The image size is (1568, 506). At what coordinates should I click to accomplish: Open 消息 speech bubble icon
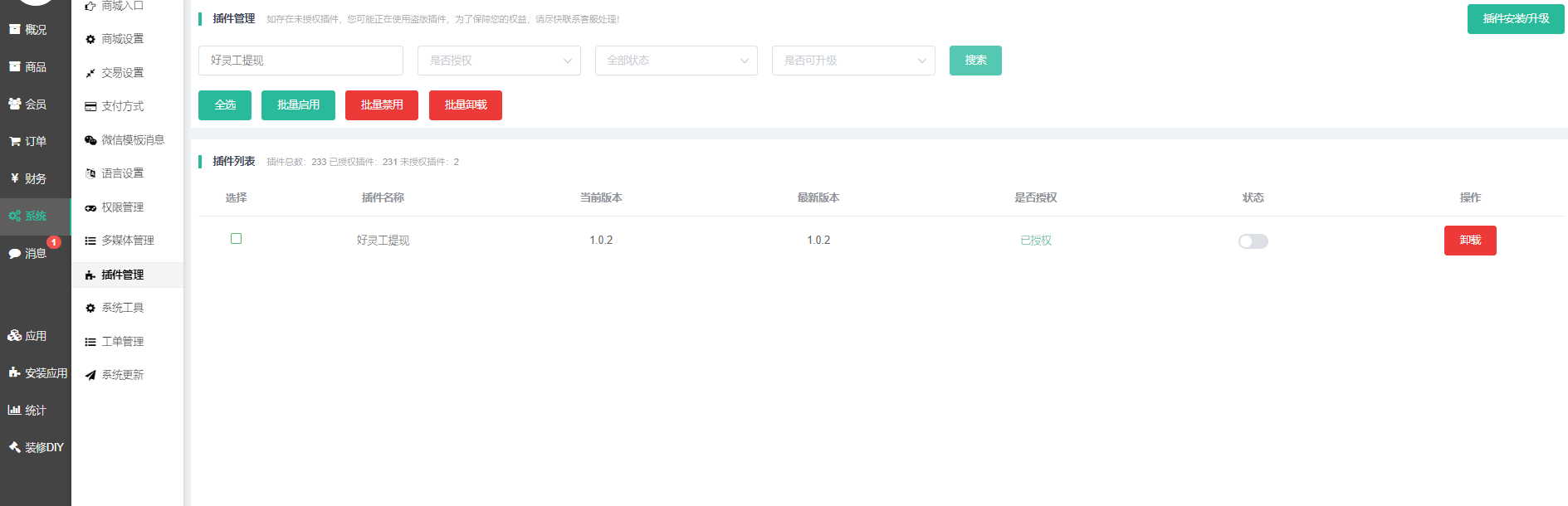14,254
